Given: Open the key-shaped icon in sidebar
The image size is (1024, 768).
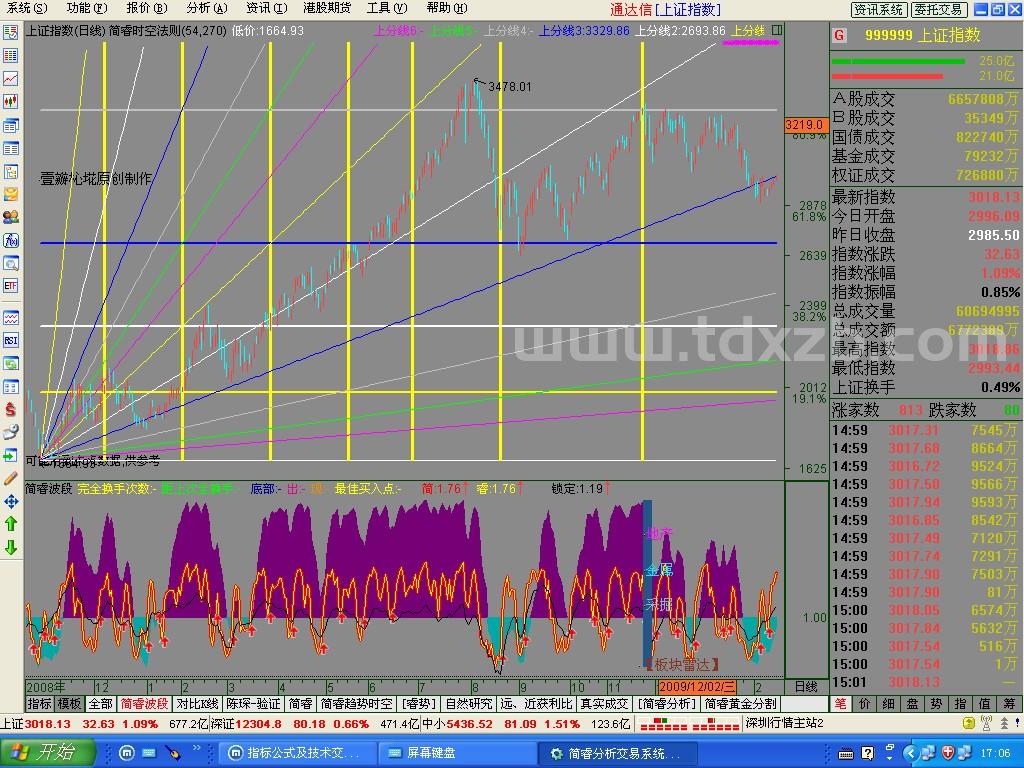Looking at the screenshot, I should coord(10,432).
